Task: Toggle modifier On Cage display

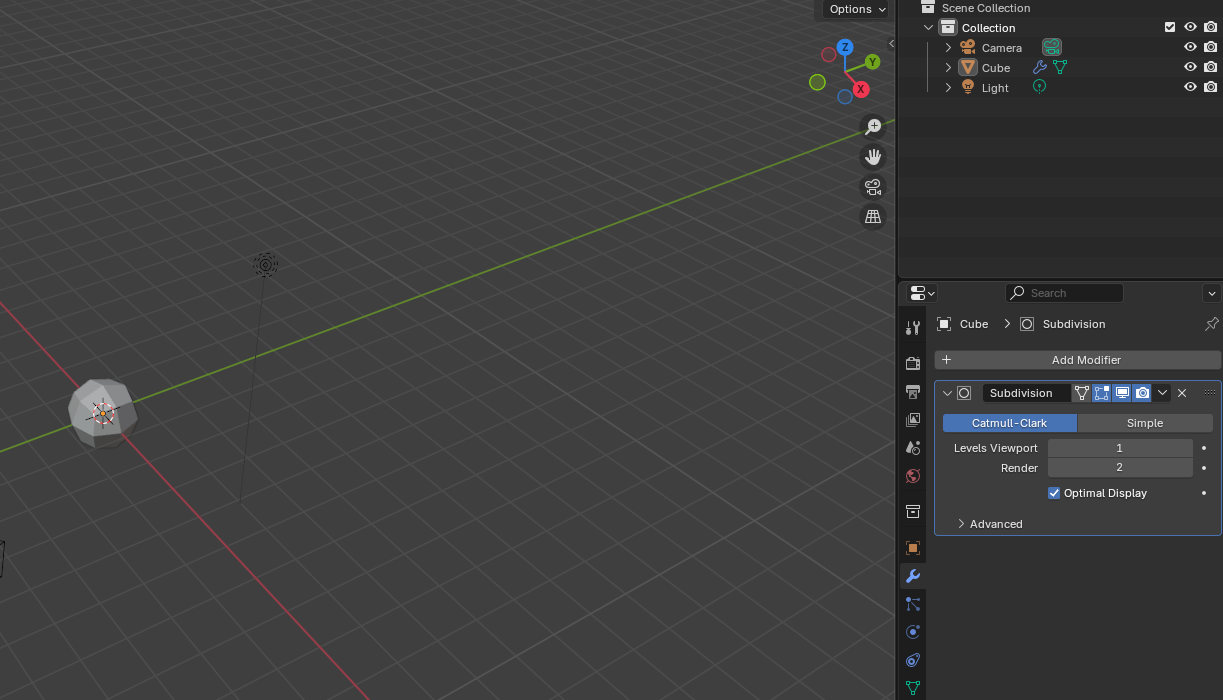Action: [x=1082, y=393]
